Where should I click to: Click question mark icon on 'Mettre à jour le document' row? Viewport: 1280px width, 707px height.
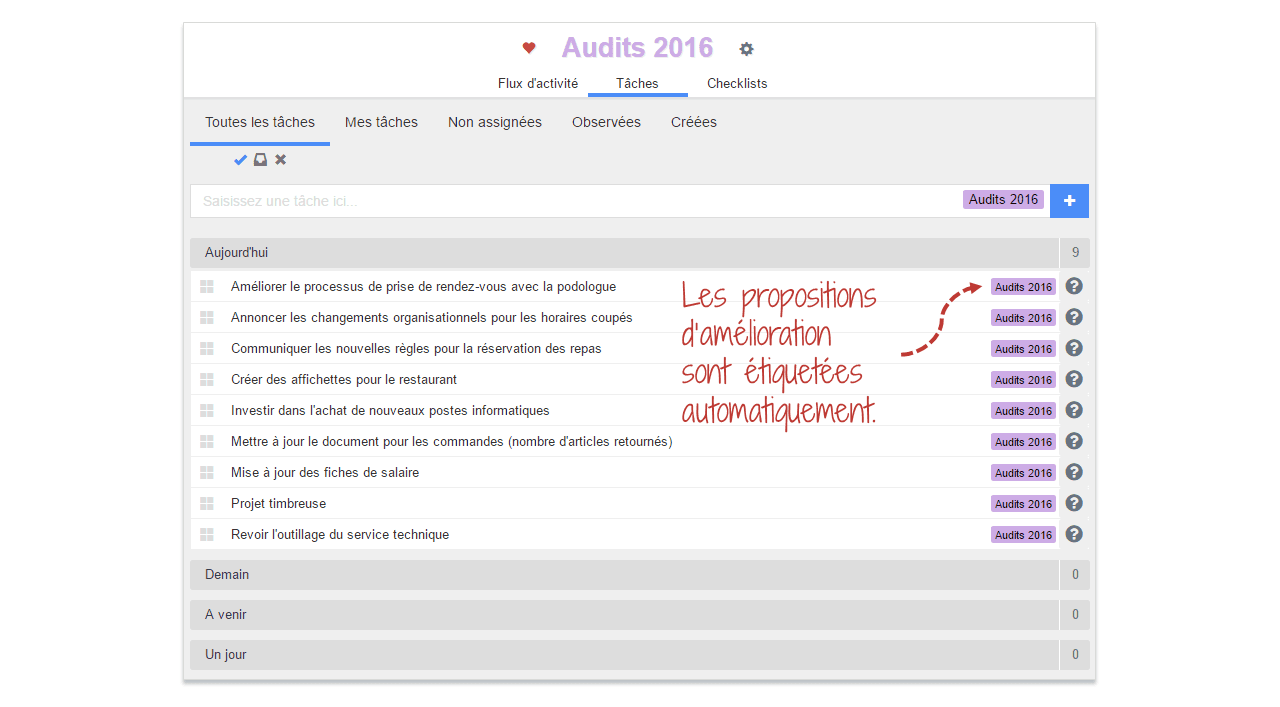pos(1074,441)
